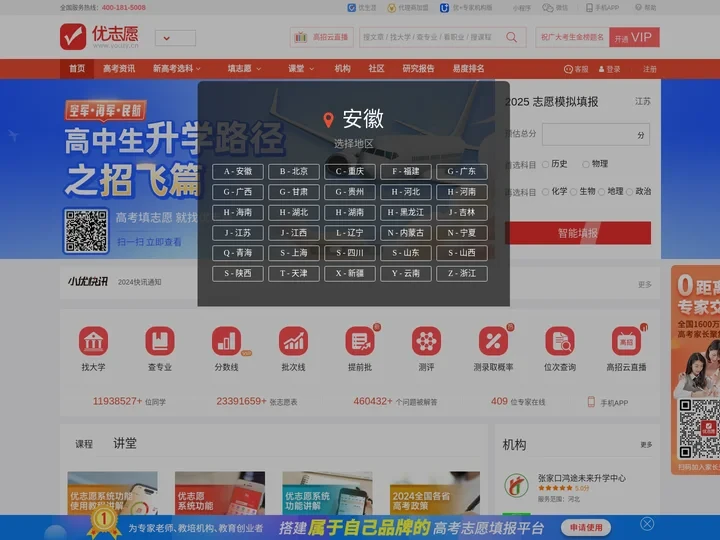Open the province dropdown beside the logo
This screenshot has width=720, height=540.
[175, 38]
